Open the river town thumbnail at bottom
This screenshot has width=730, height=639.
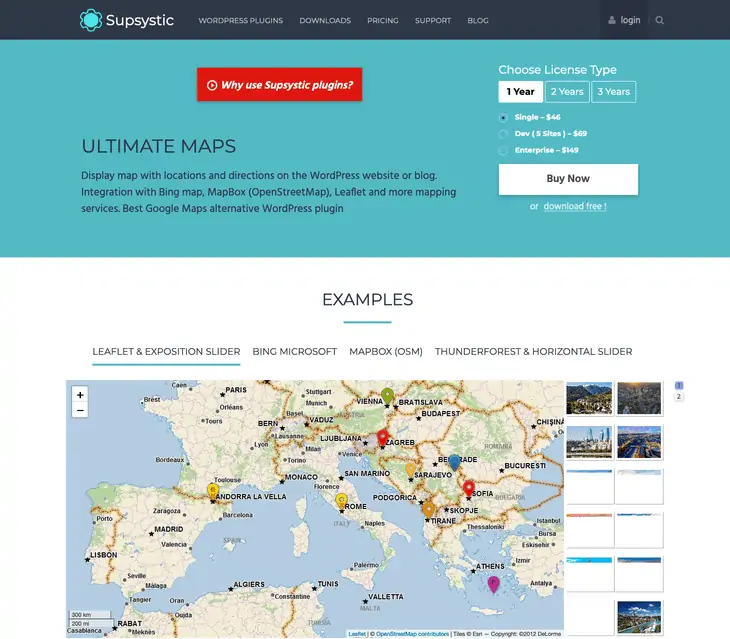(x=639, y=617)
